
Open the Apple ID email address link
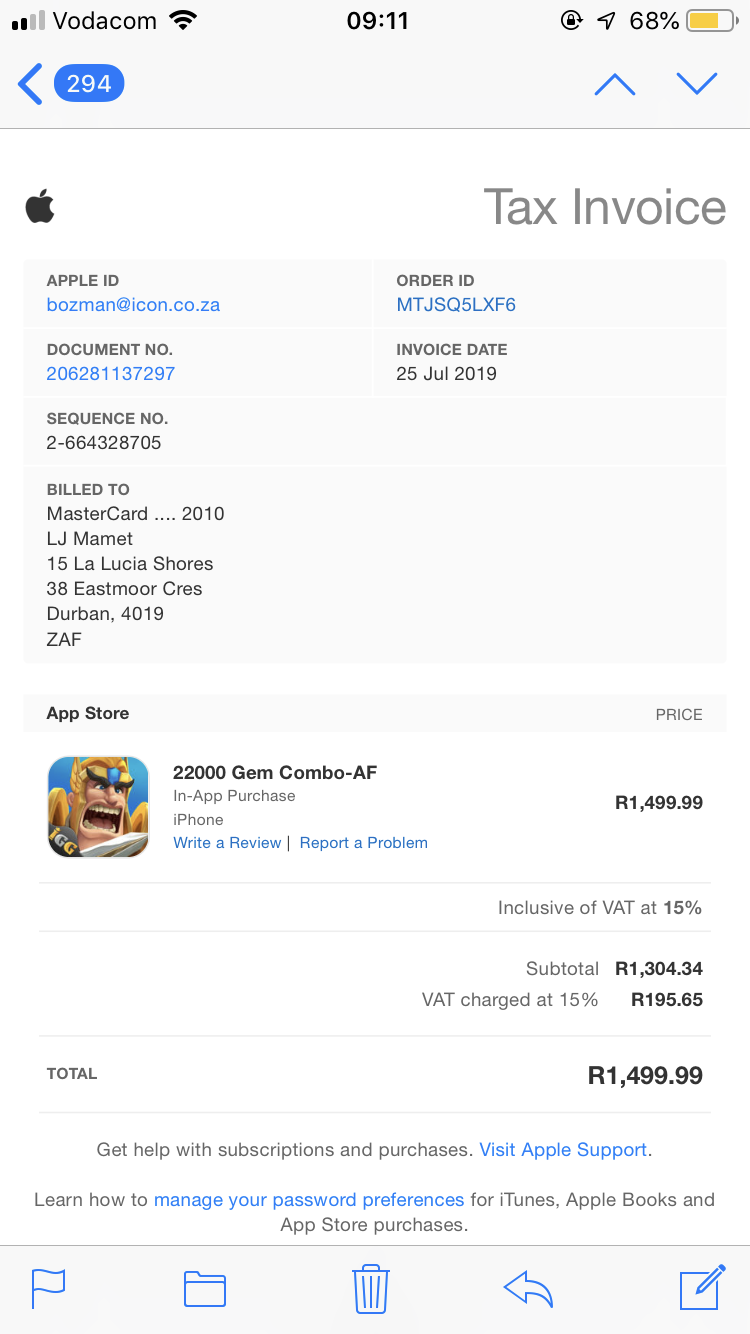[x=133, y=305]
